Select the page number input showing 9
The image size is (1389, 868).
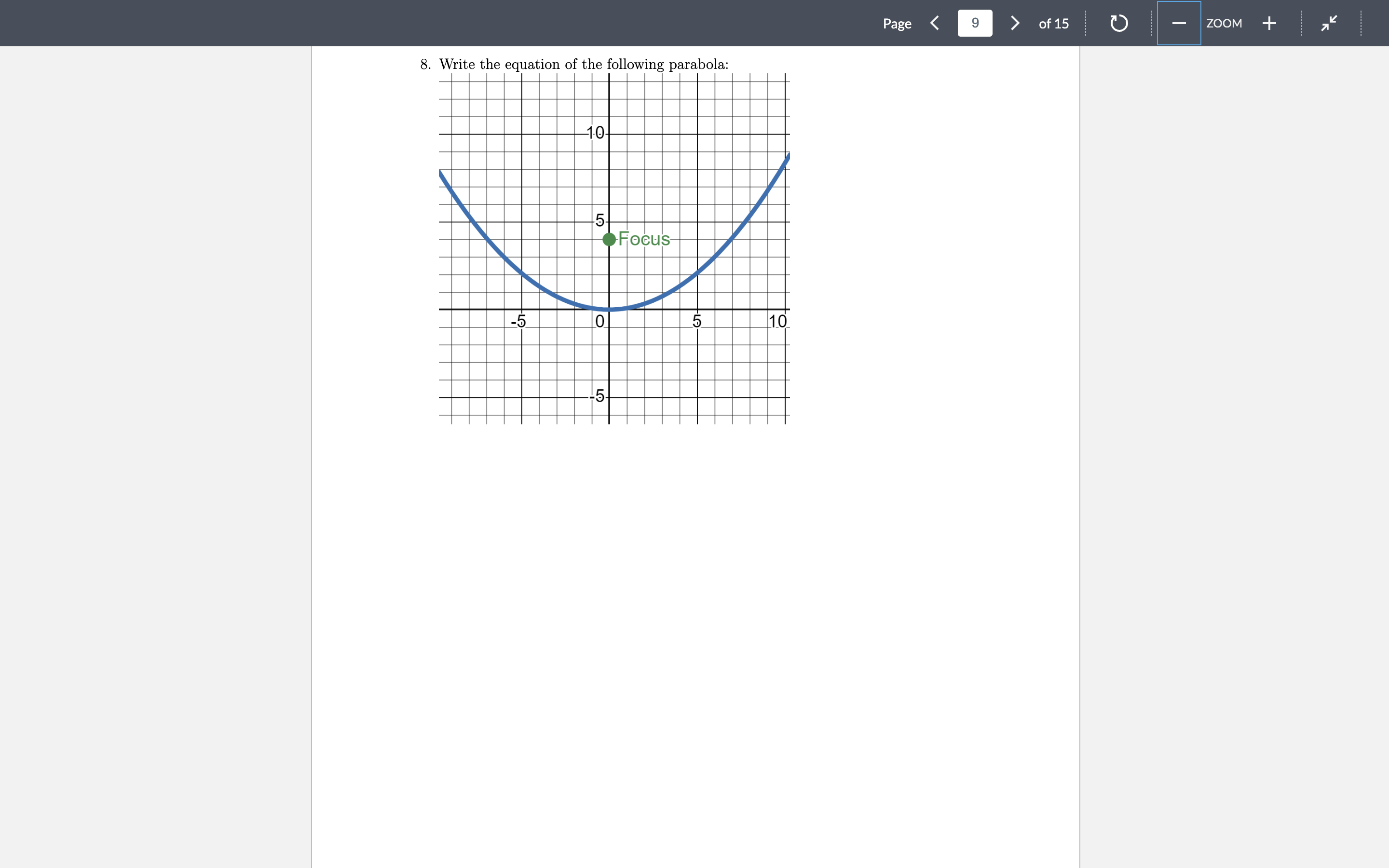click(x=975, y=23)
